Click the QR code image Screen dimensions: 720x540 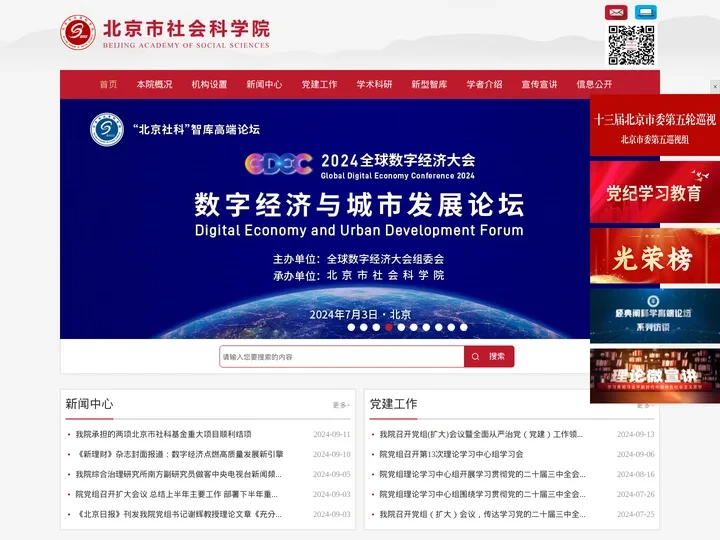pos(631,45)
